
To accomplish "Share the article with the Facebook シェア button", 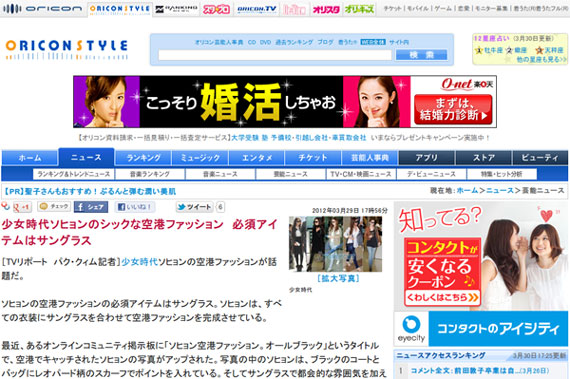I will 91,207.
